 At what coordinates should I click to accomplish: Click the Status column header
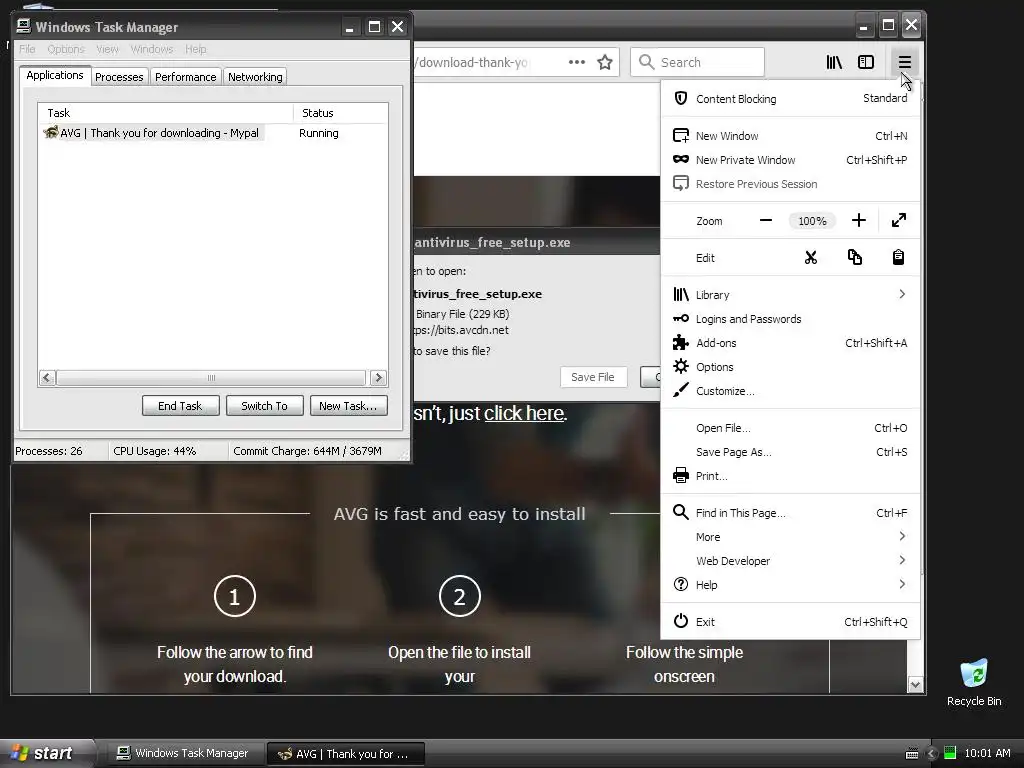[341, 113]
